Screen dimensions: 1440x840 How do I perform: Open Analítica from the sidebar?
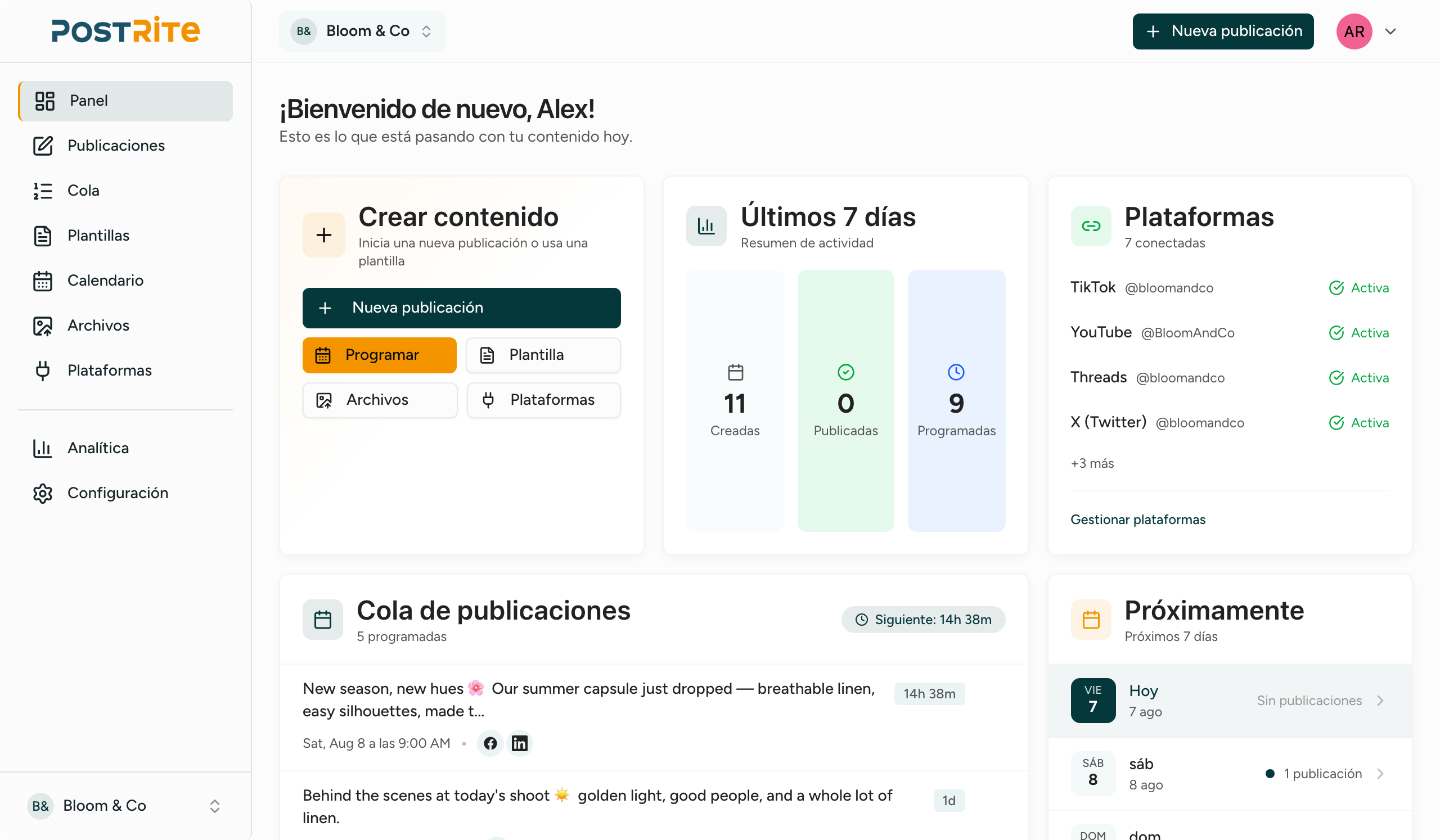click(x=125, y=448)
